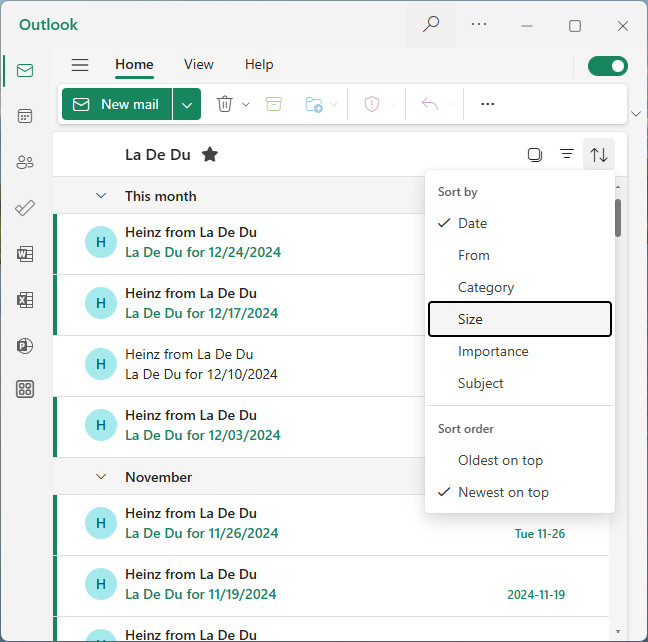Viewport: 648px width, 642px height.
Task: Toggle the hamburger navigation pane
Action: (80, 65)
